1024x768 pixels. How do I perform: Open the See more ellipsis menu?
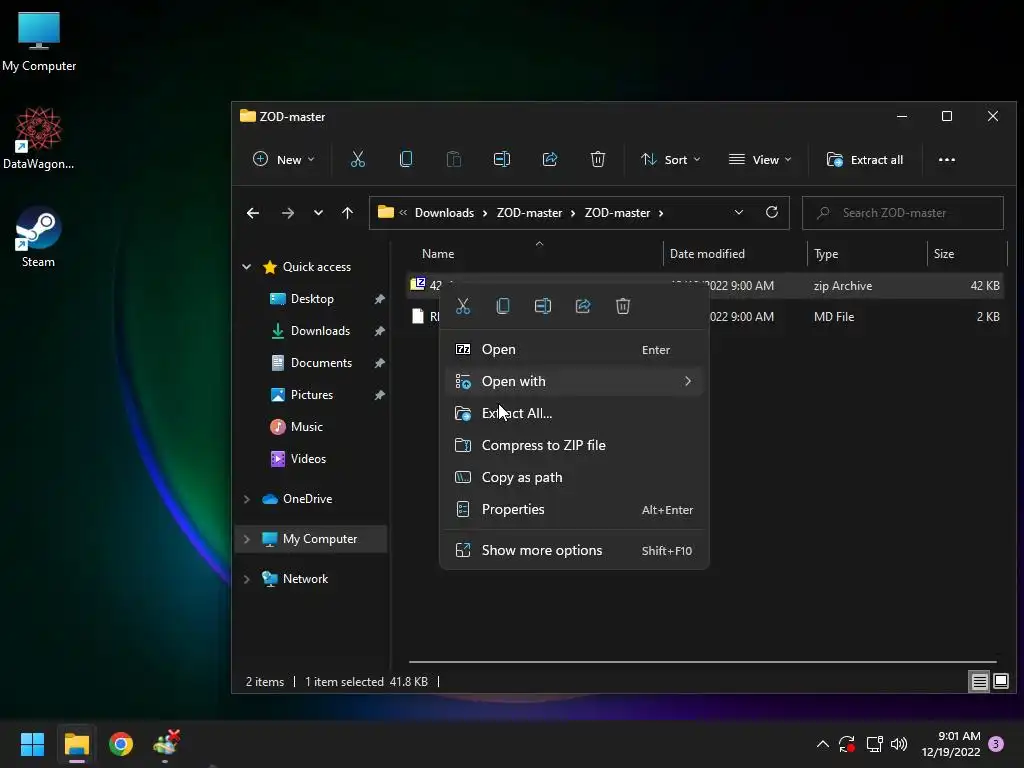[x=947, y=160]
